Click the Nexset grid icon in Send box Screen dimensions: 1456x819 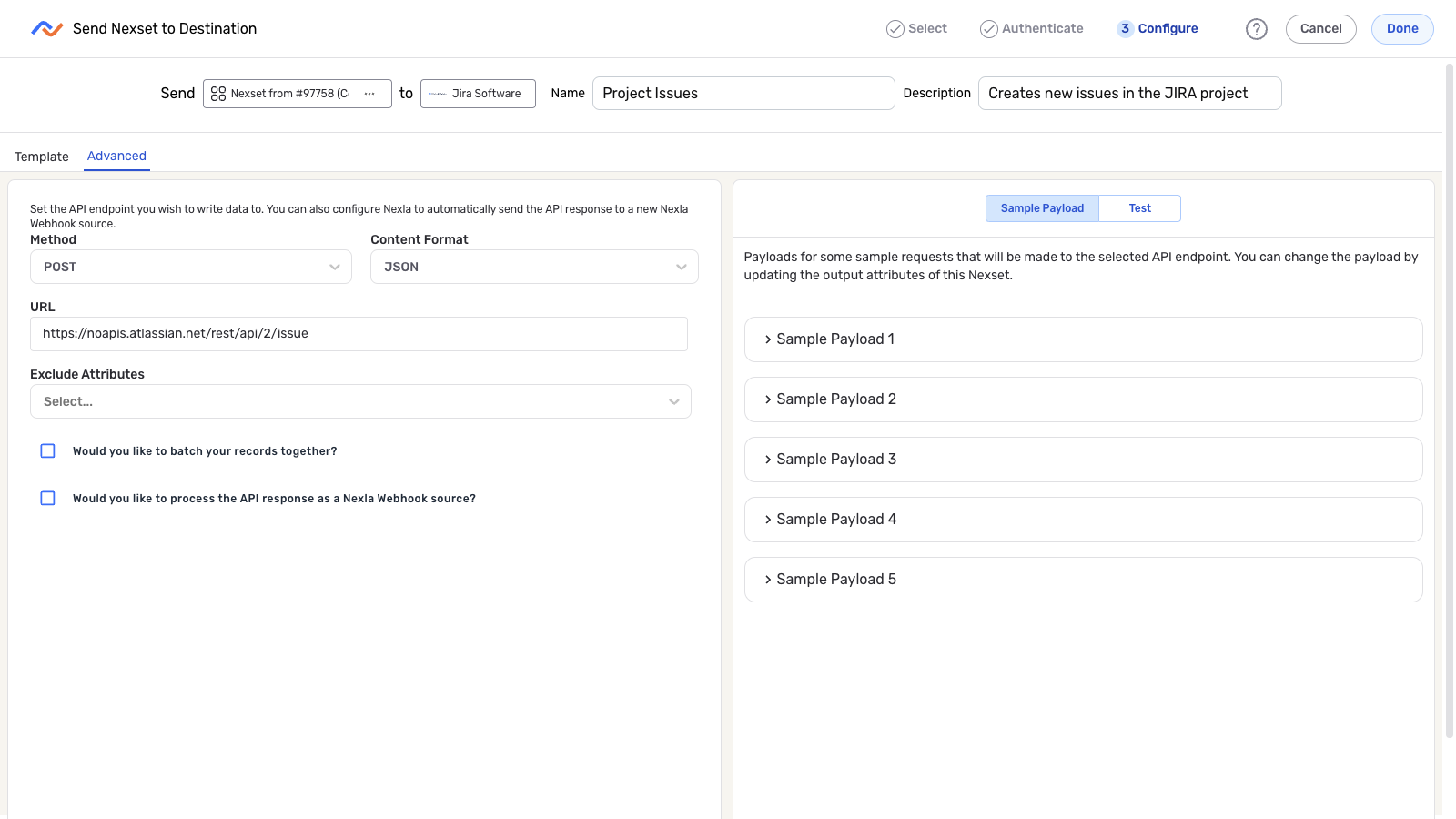218,94
